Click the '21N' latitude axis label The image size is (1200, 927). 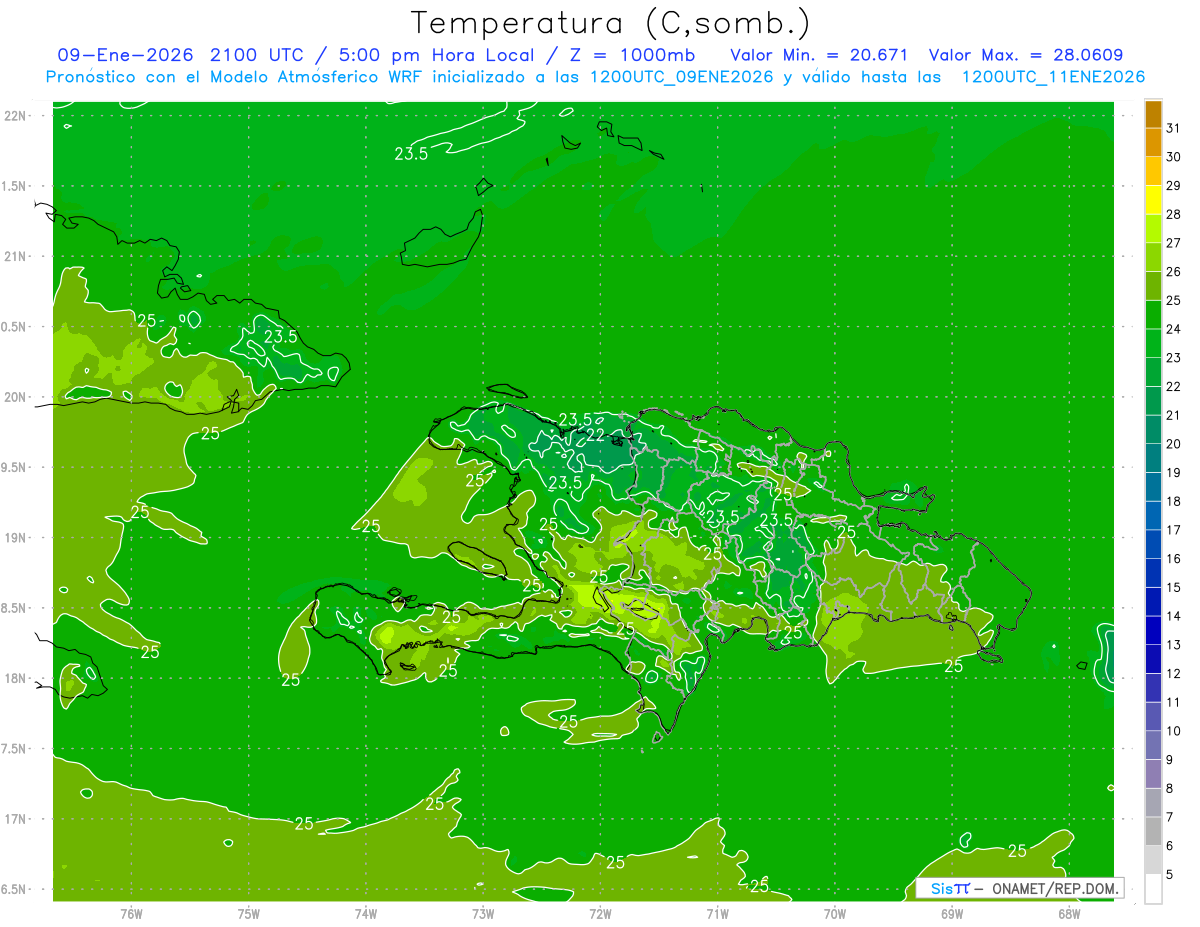pos(16,257)
